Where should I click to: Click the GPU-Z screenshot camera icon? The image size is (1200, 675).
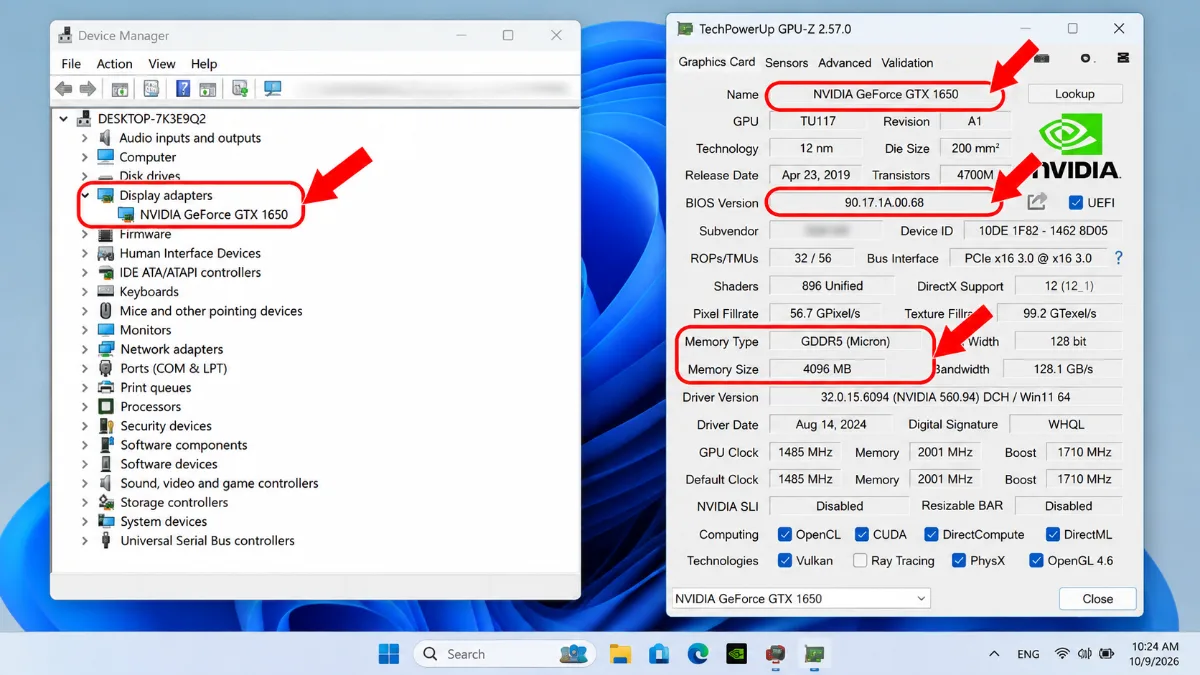tap(1042, 59)
